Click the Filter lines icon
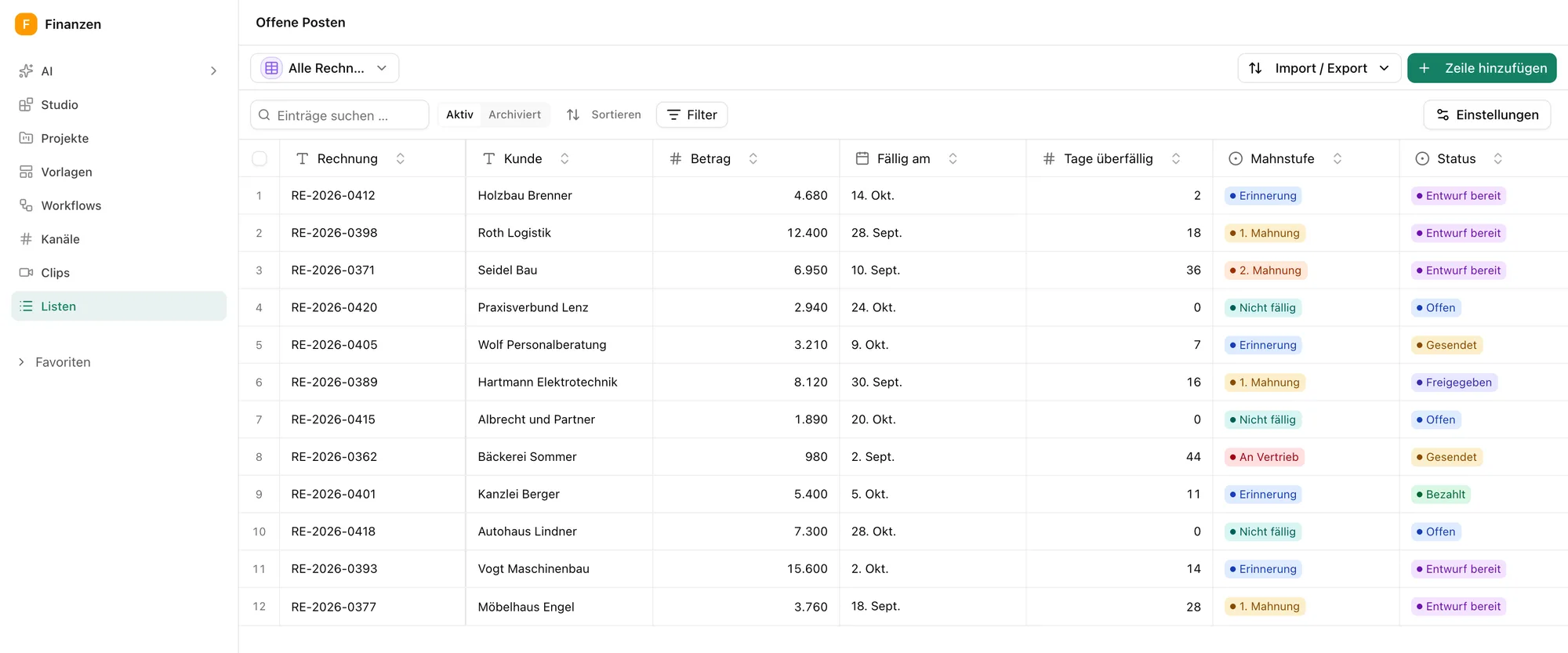Screen dimensions: 1568x653 pyautogui.click(x=673, y=115)
